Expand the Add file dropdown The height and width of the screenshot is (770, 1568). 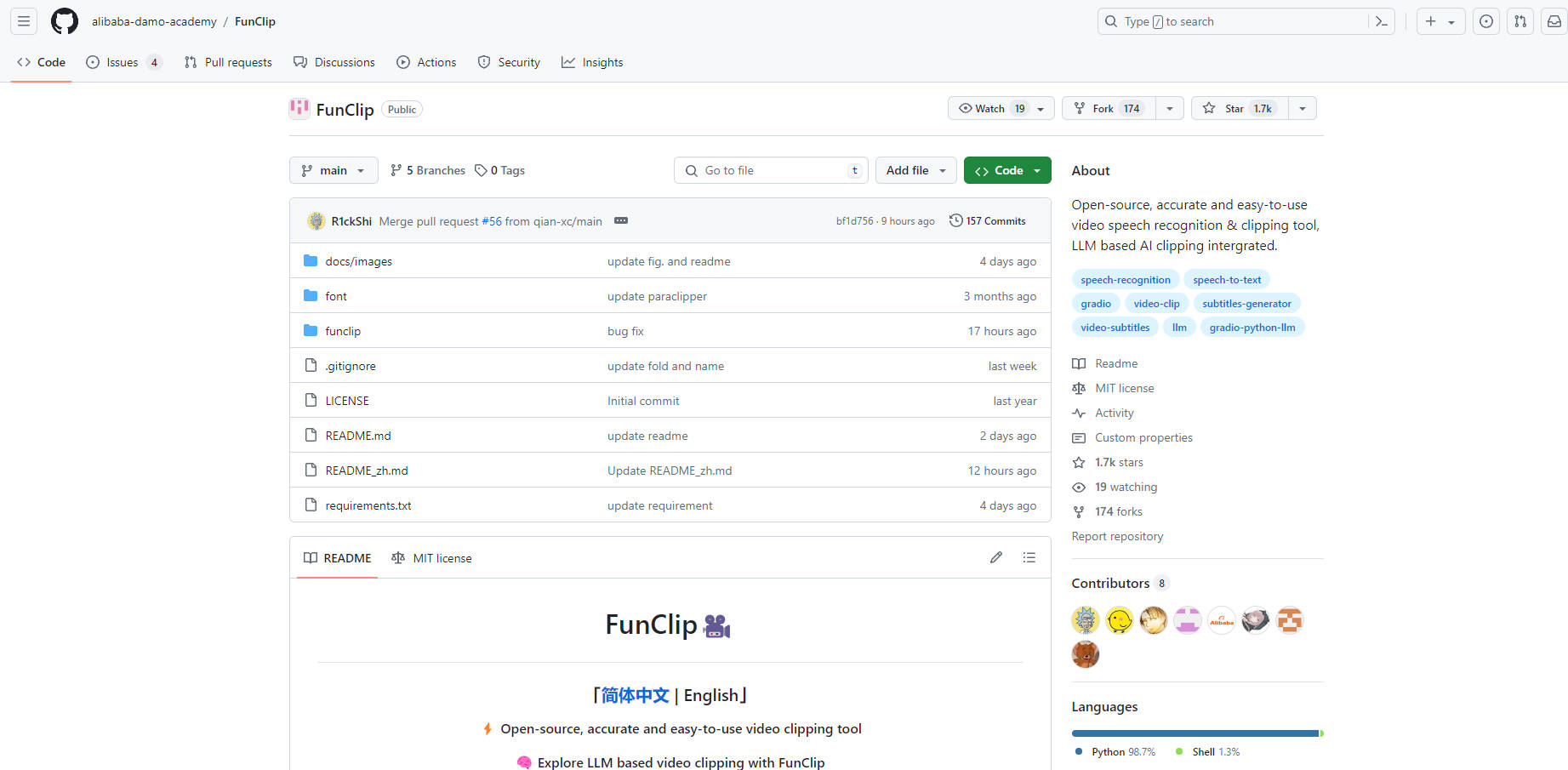pos(915,170)
